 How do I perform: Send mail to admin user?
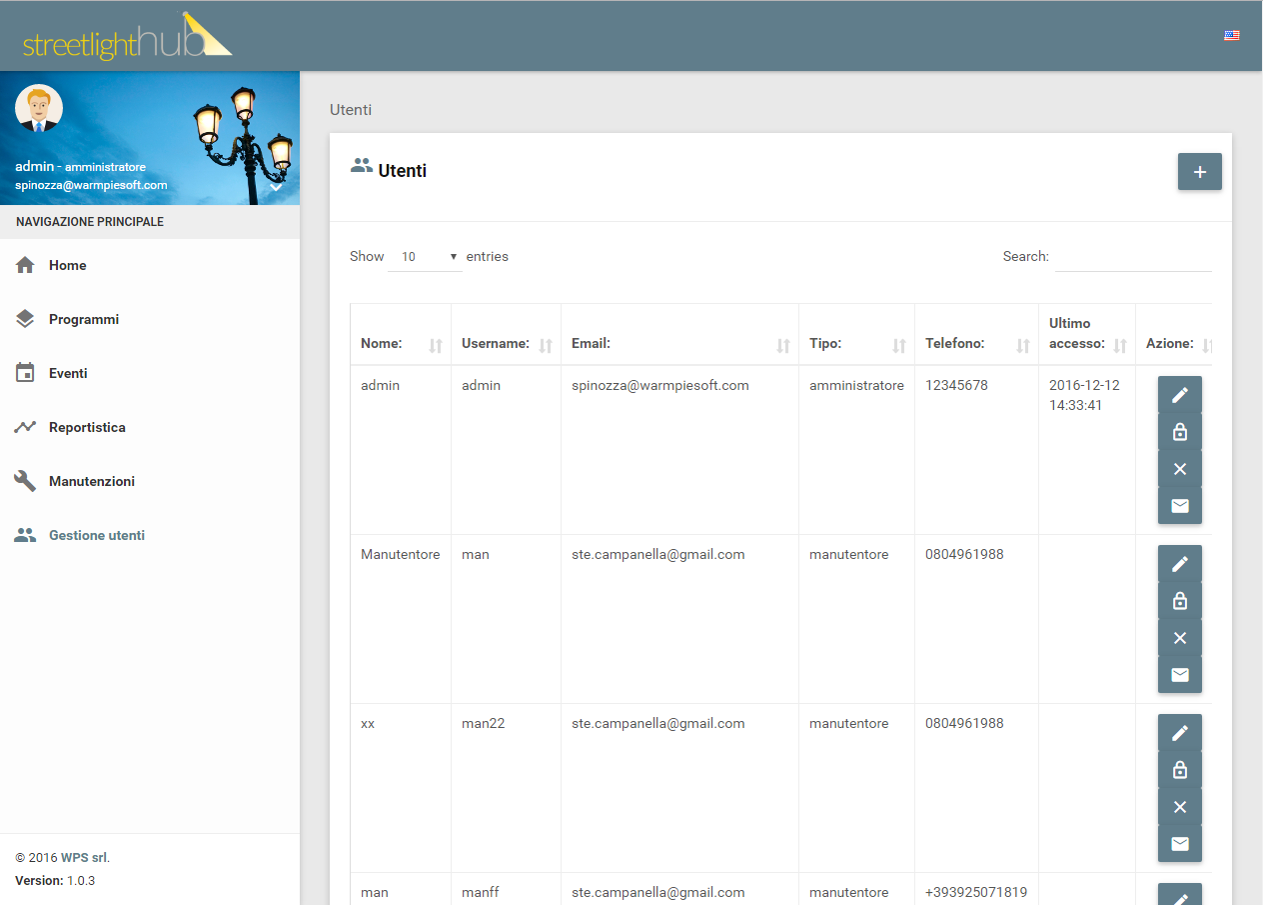coord(1180,506)
